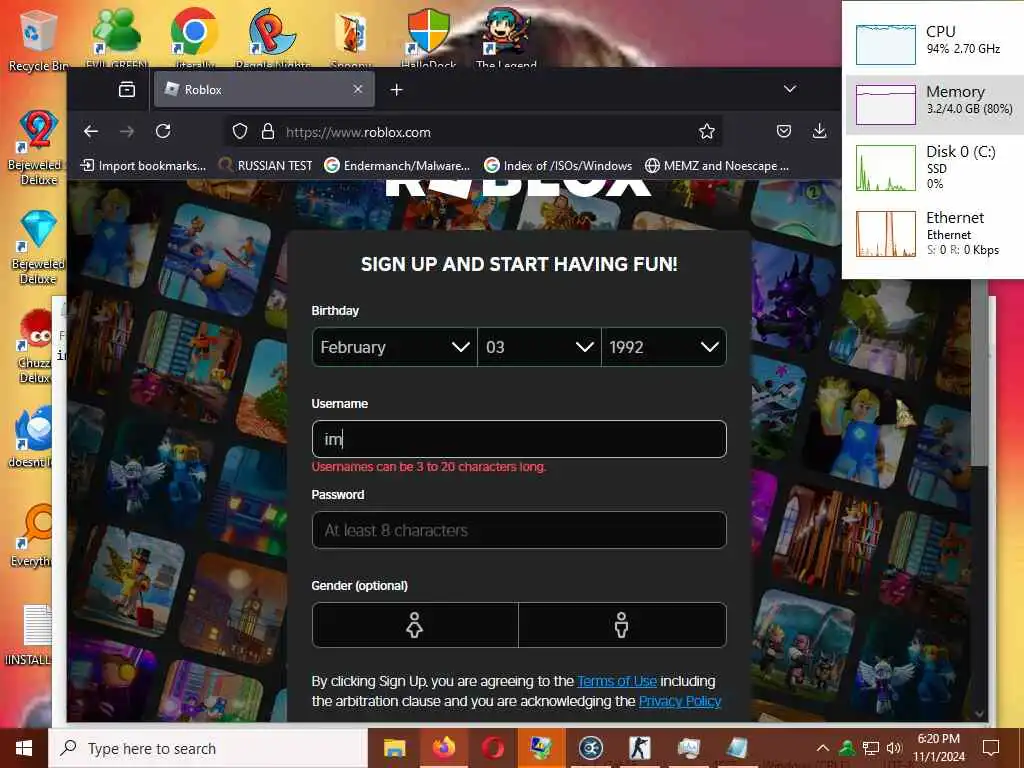Click the Firefox forward arrow button
This screenshot has width=1024, height=768.
(127, 132)
